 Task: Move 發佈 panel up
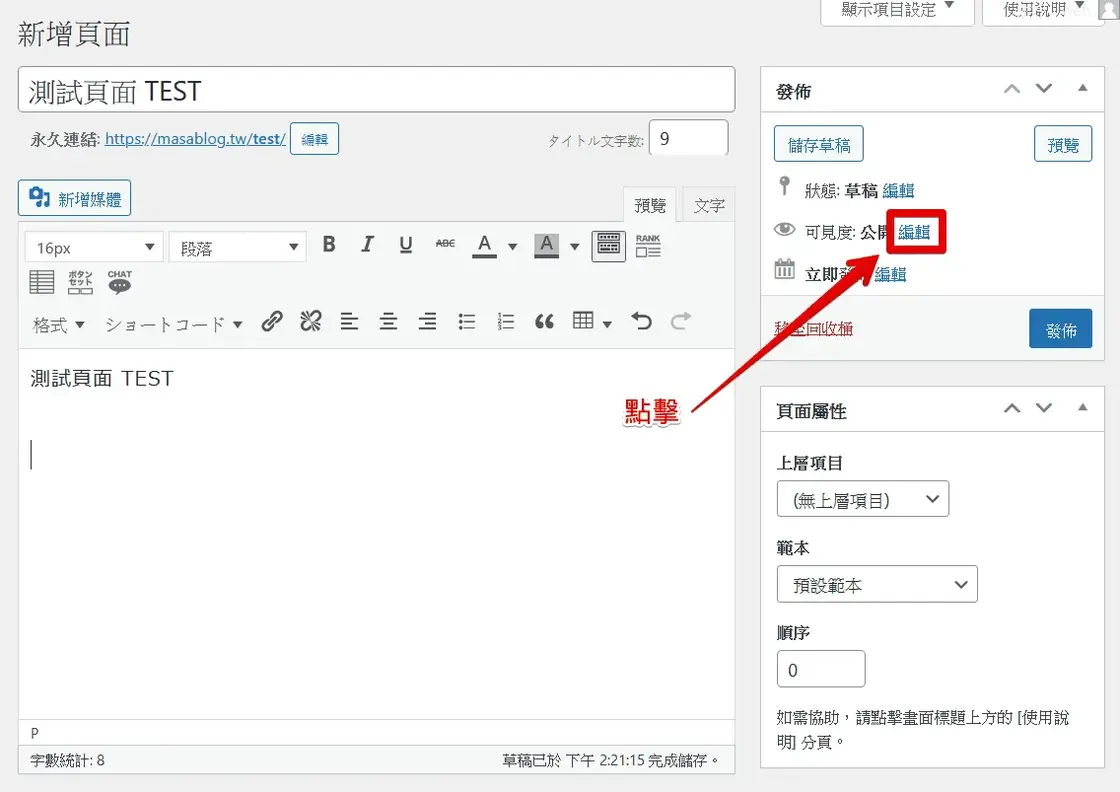(x=1011, y=89)
